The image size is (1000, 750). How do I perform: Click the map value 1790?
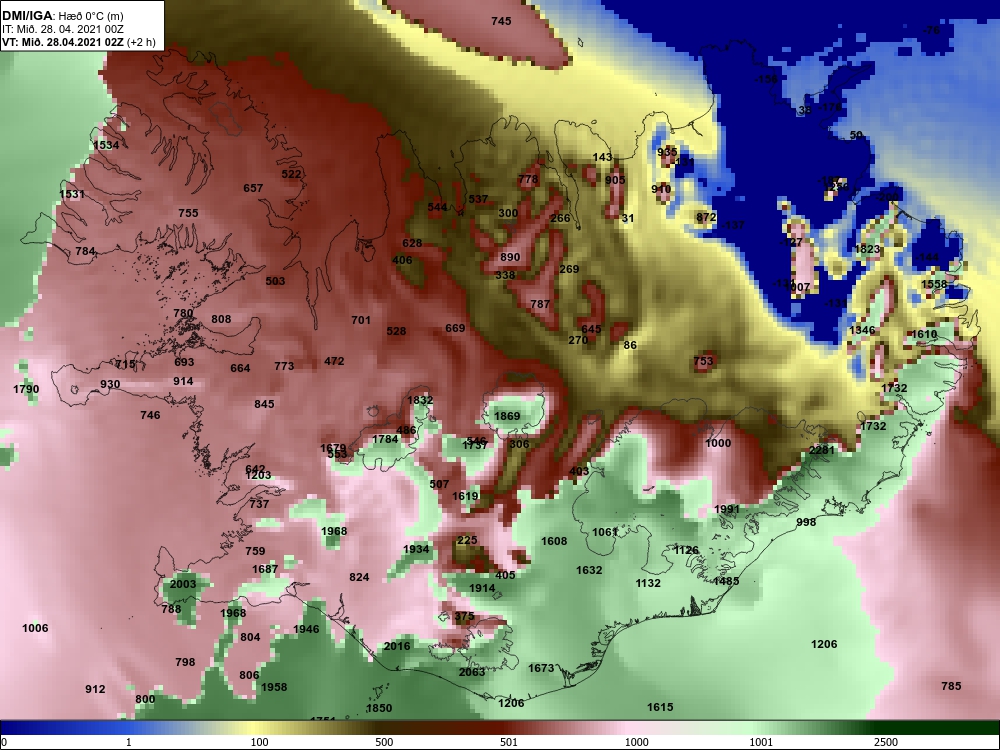(26, 389)
